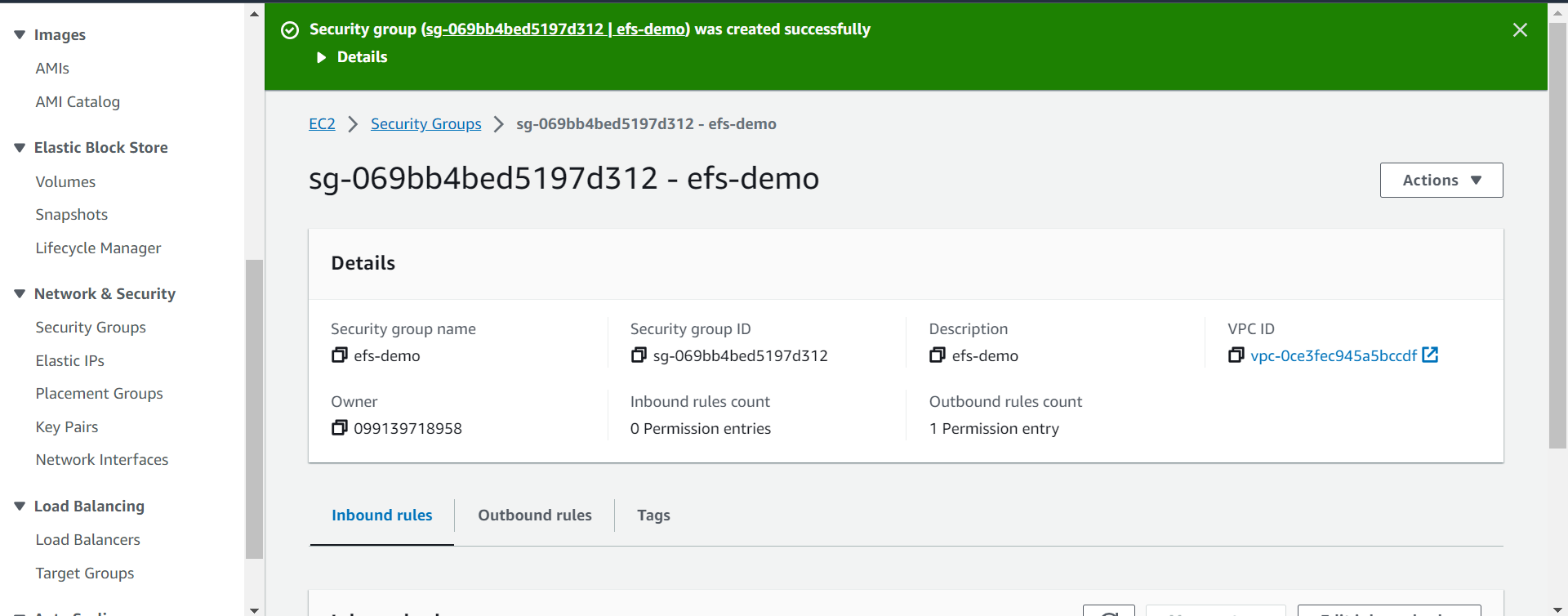The image size is (1568, 616).
Task: Switch to the Tags tab
Action: pos(653,516)
